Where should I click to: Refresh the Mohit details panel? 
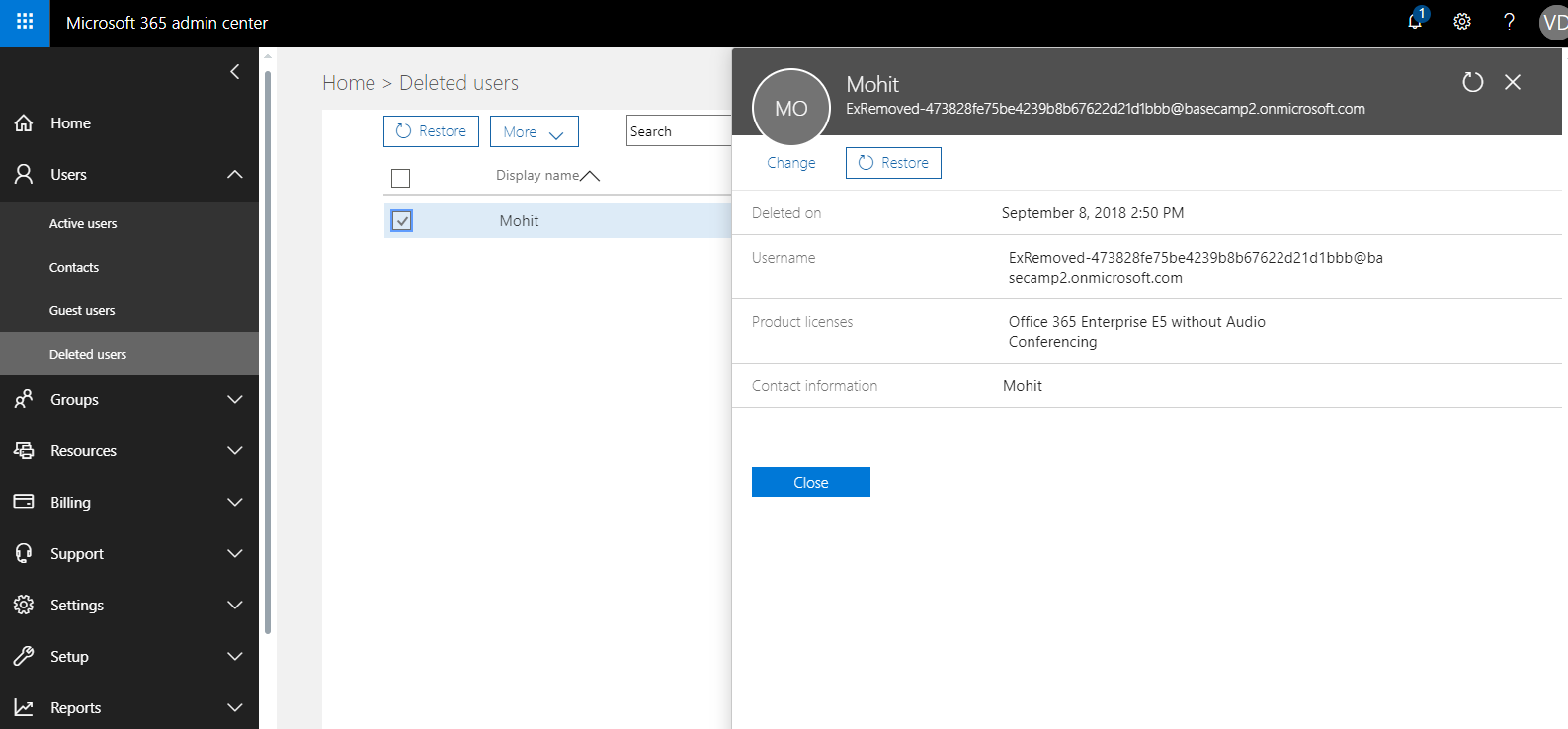(1473, 82)
